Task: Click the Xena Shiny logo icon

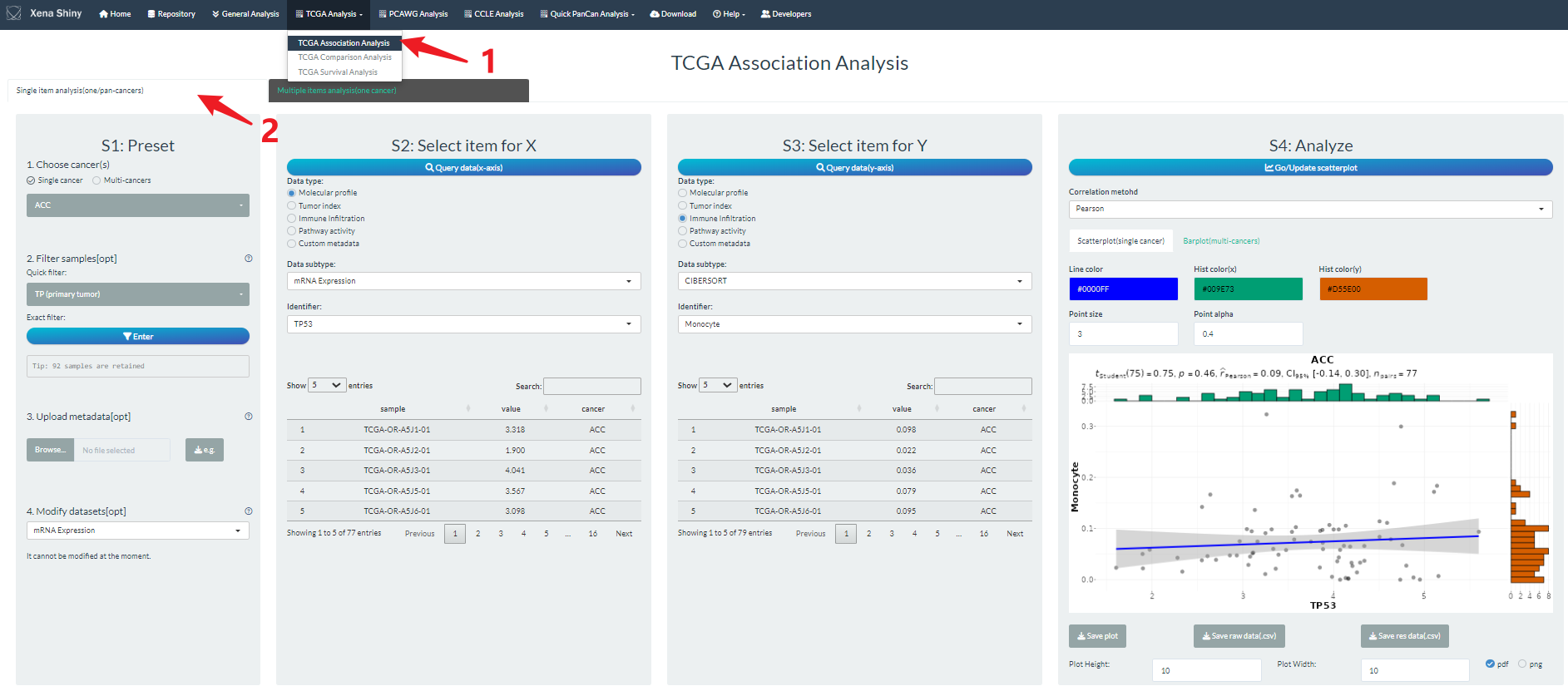Action: point(14,13)
